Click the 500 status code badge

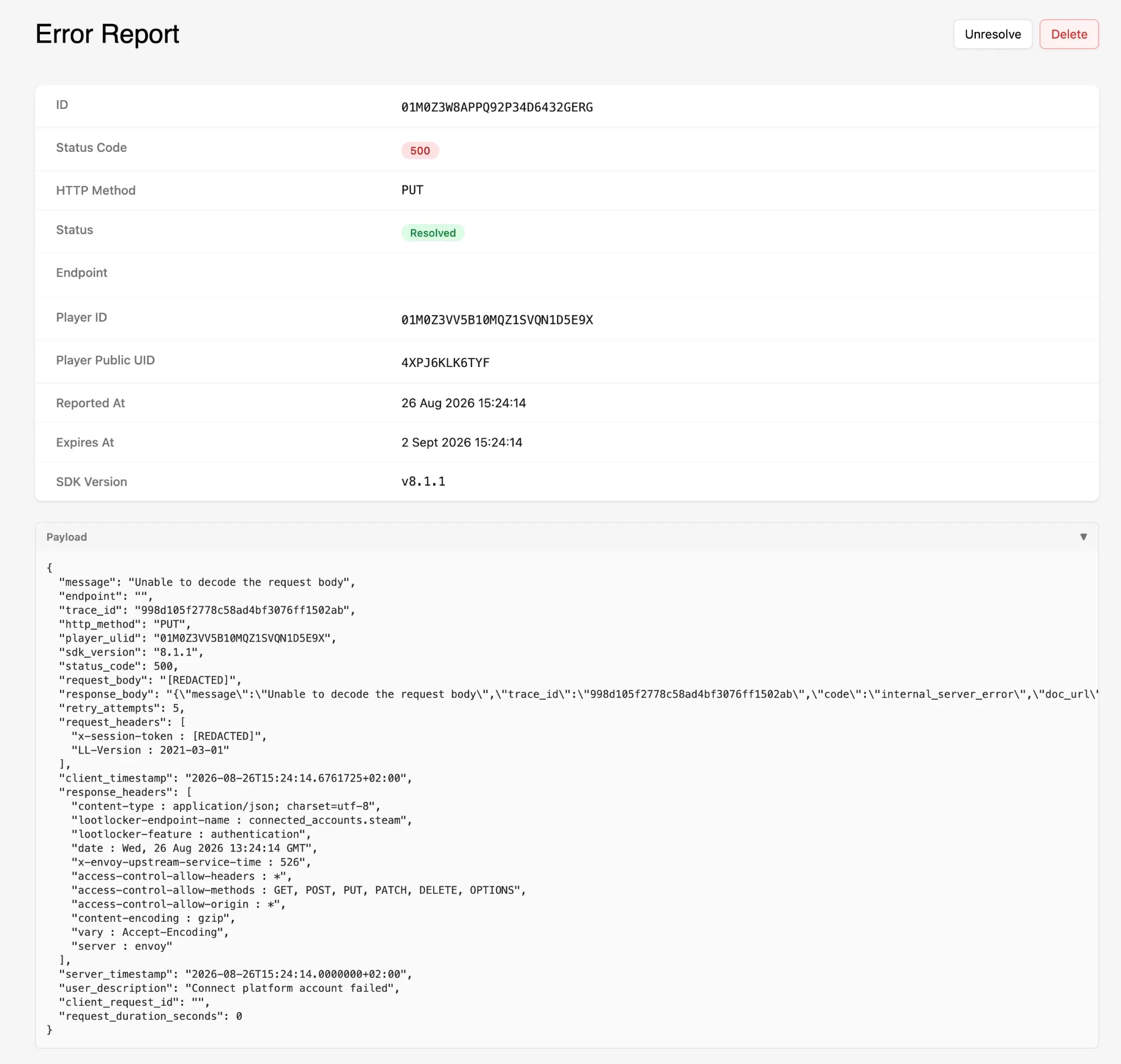420,150
